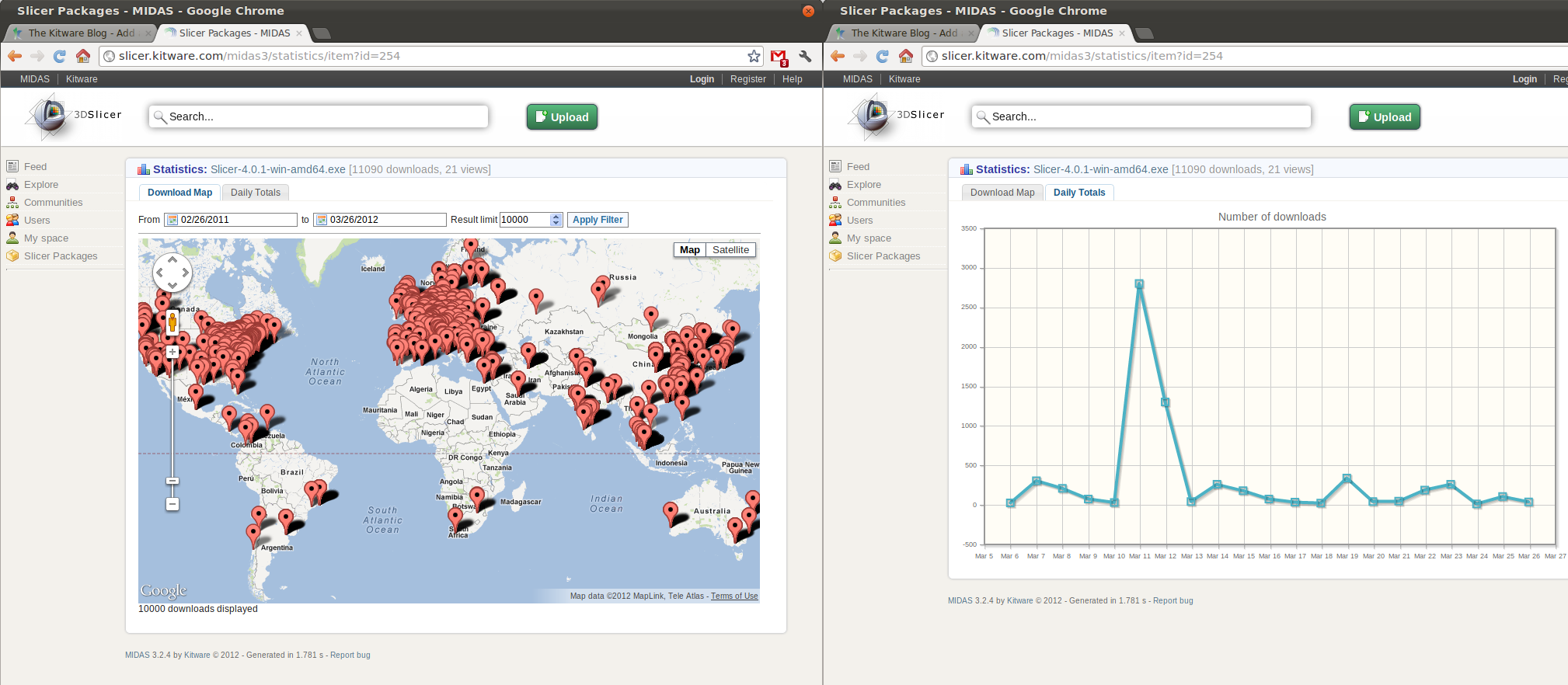Click Register link in left window
Viewport: 1568px width, 685px height.
(x=747, y=79)
